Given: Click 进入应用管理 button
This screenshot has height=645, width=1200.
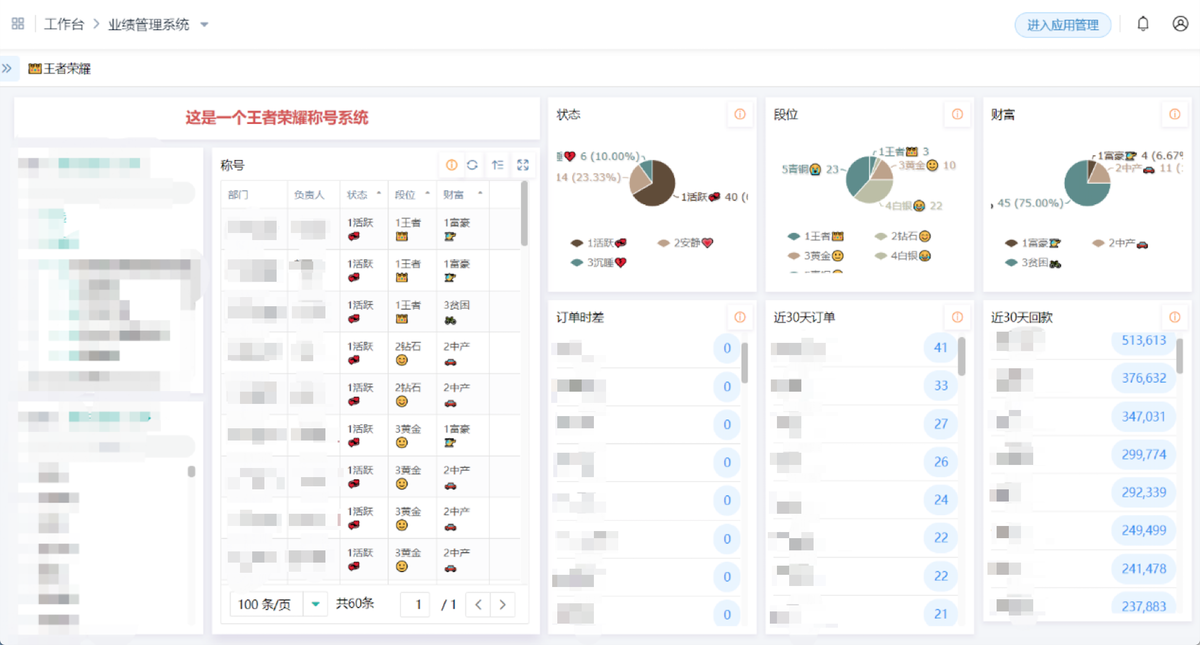Looking at the screenshot, I should pos(1062,25).
